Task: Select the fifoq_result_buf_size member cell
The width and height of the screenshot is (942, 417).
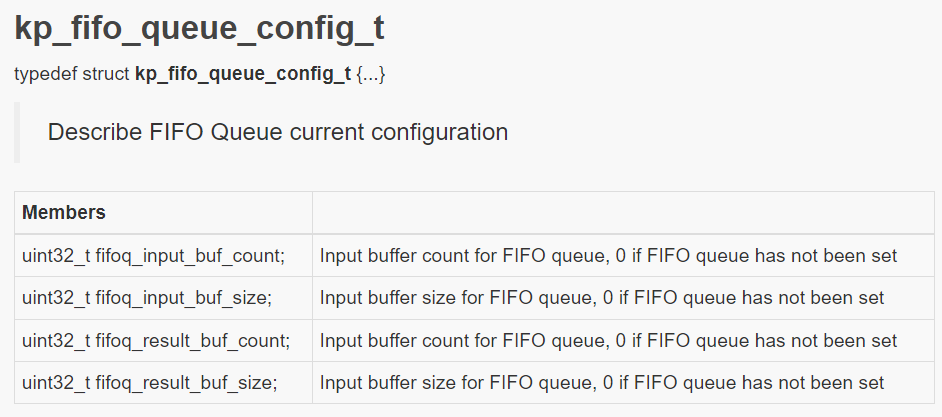Action: (163, 383)
